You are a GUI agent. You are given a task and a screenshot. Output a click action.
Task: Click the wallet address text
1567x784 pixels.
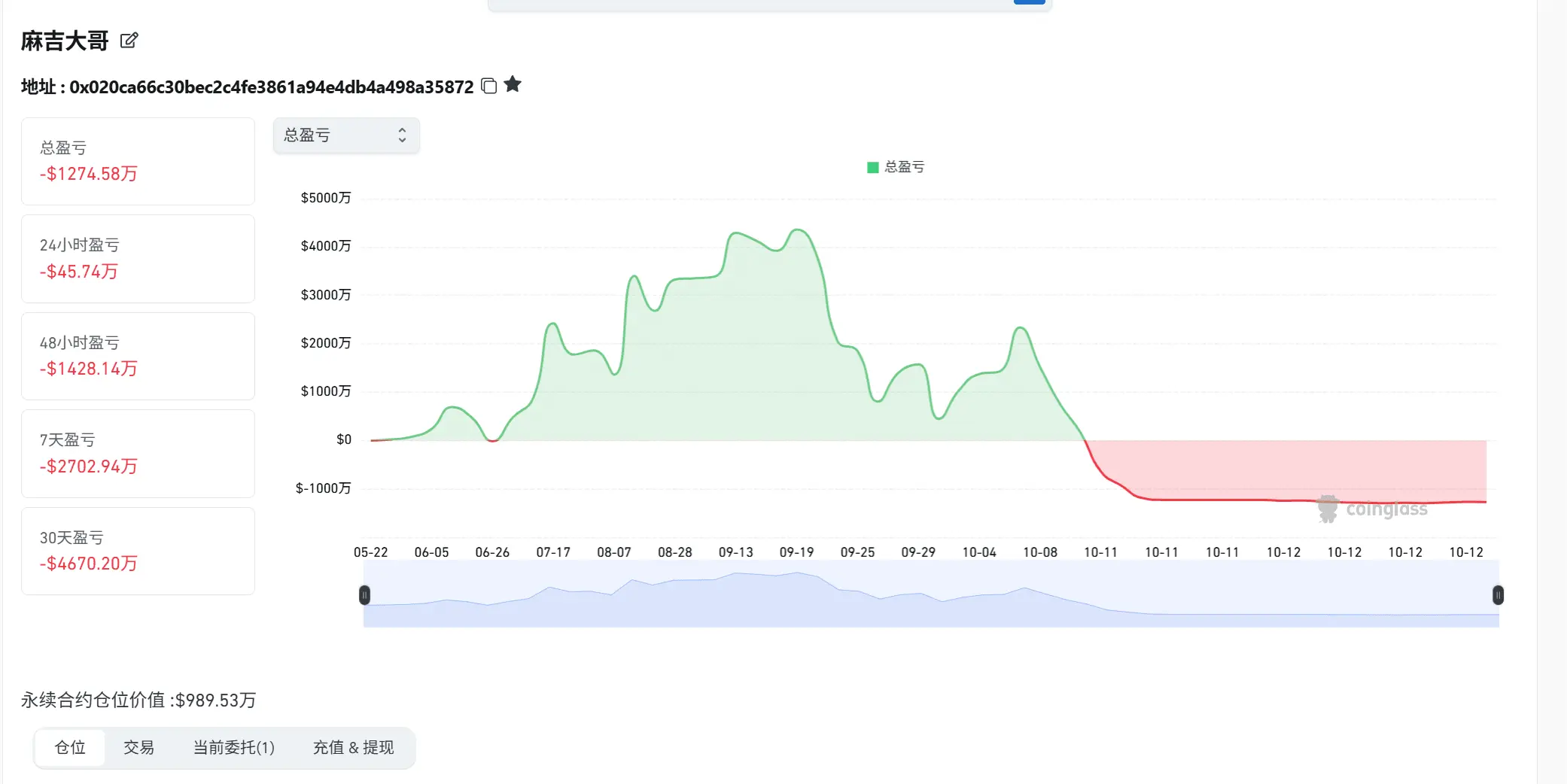pyautogui.click(x=272, y=87)
